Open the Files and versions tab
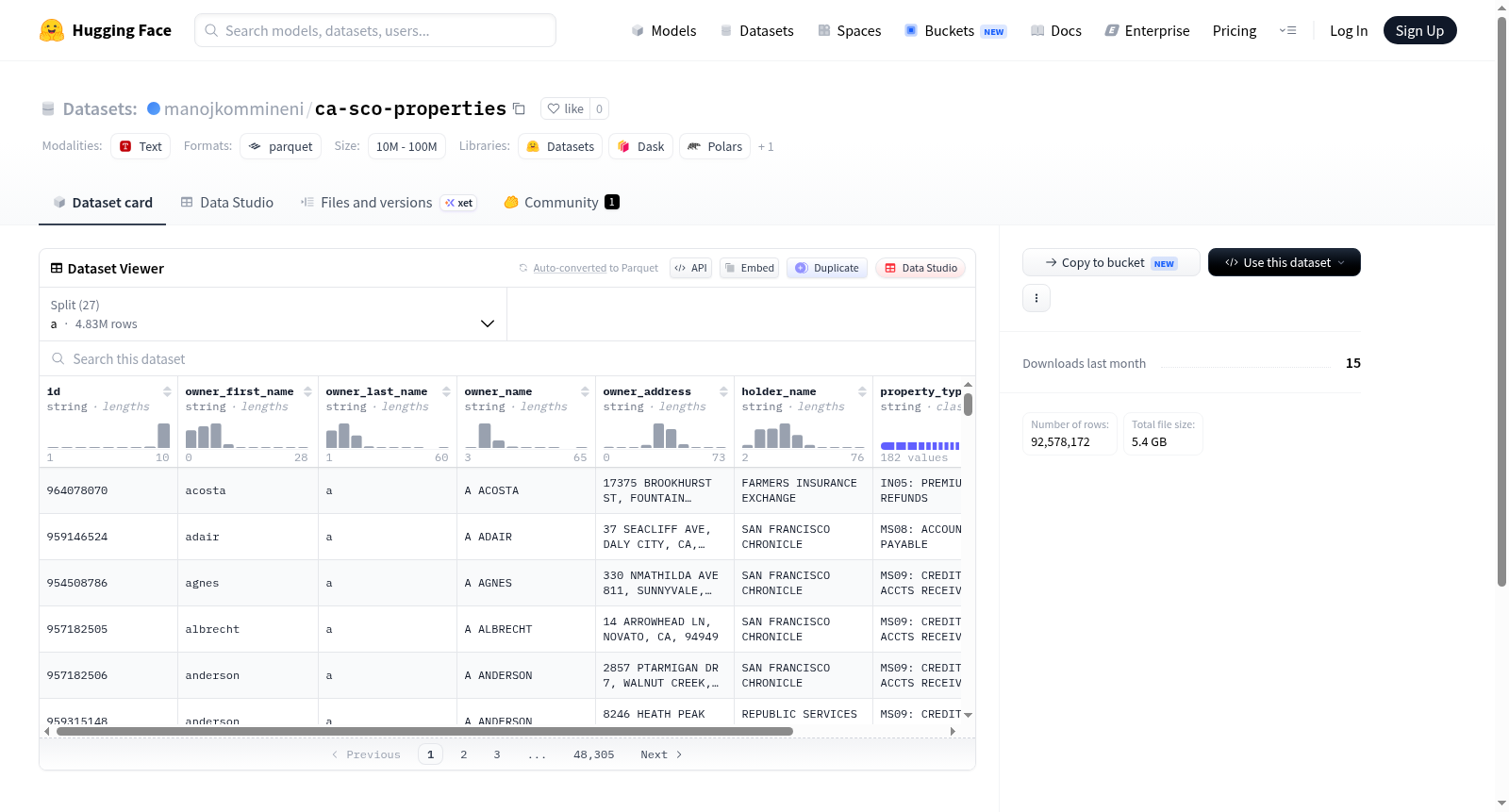The image size is (1509, 812). pos(389,202)
